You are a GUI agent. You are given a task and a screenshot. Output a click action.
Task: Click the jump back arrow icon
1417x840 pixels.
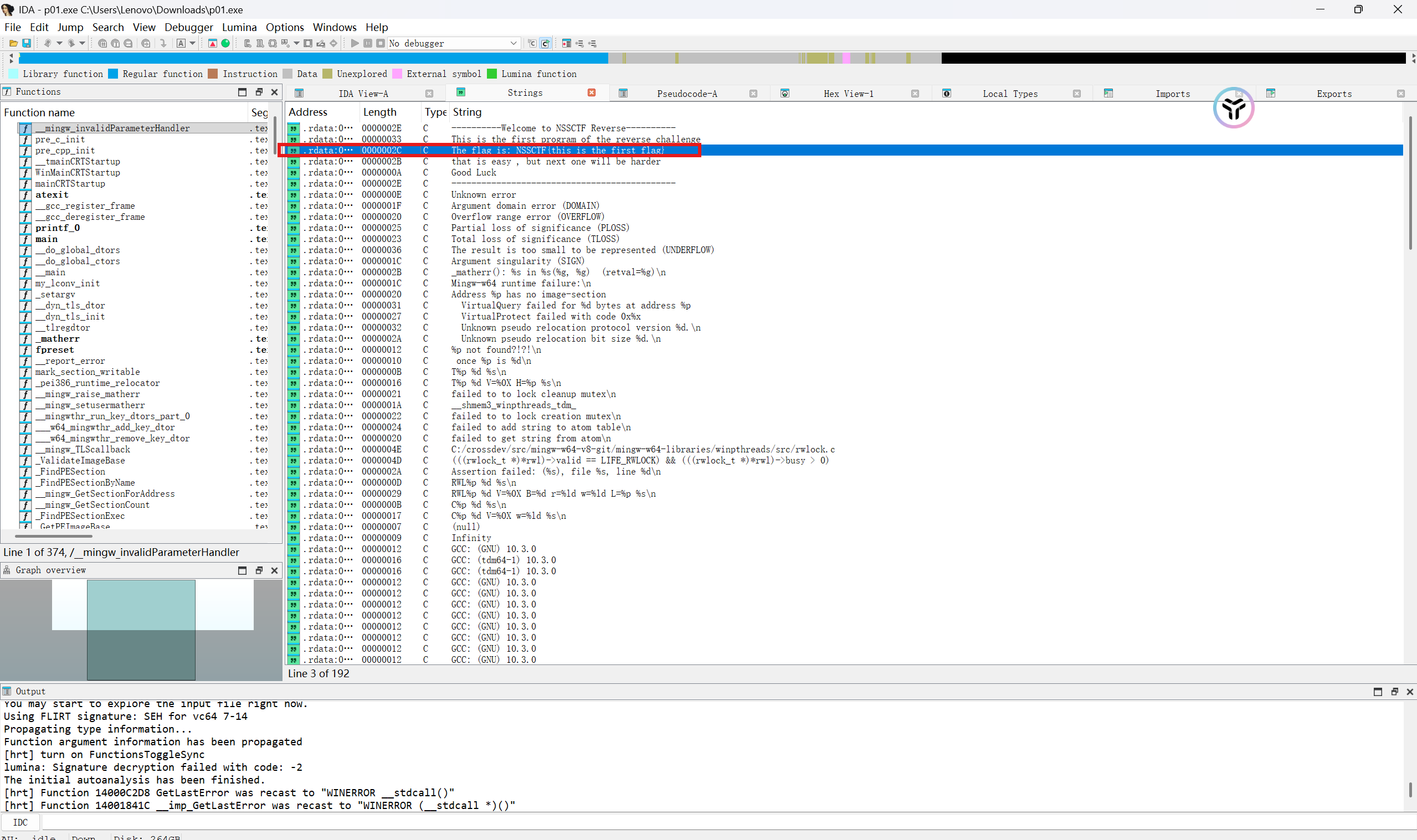pyautogui.click(x=48, y=43)
